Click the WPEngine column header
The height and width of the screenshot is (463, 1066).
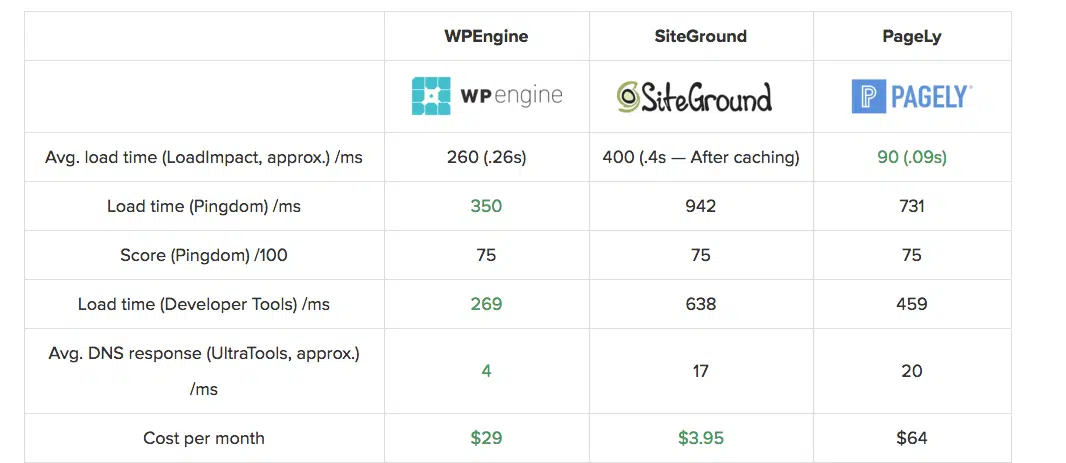(x=486, y=36)
